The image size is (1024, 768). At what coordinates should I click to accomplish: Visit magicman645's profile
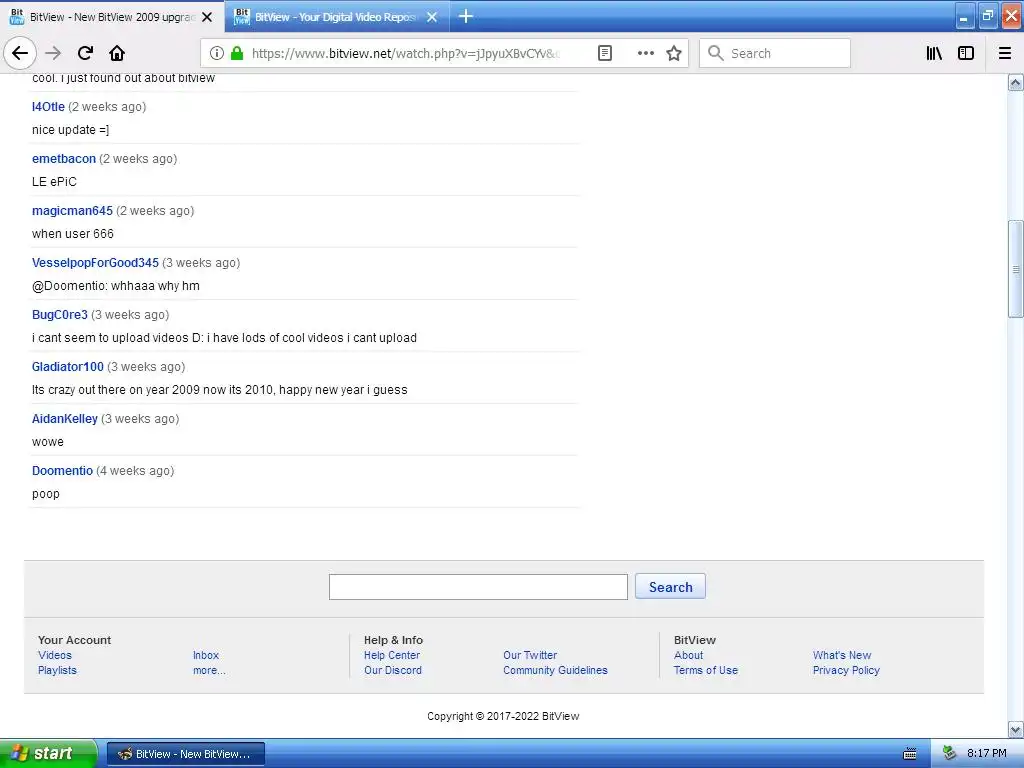pyautogui.click(x=72, y=210)
